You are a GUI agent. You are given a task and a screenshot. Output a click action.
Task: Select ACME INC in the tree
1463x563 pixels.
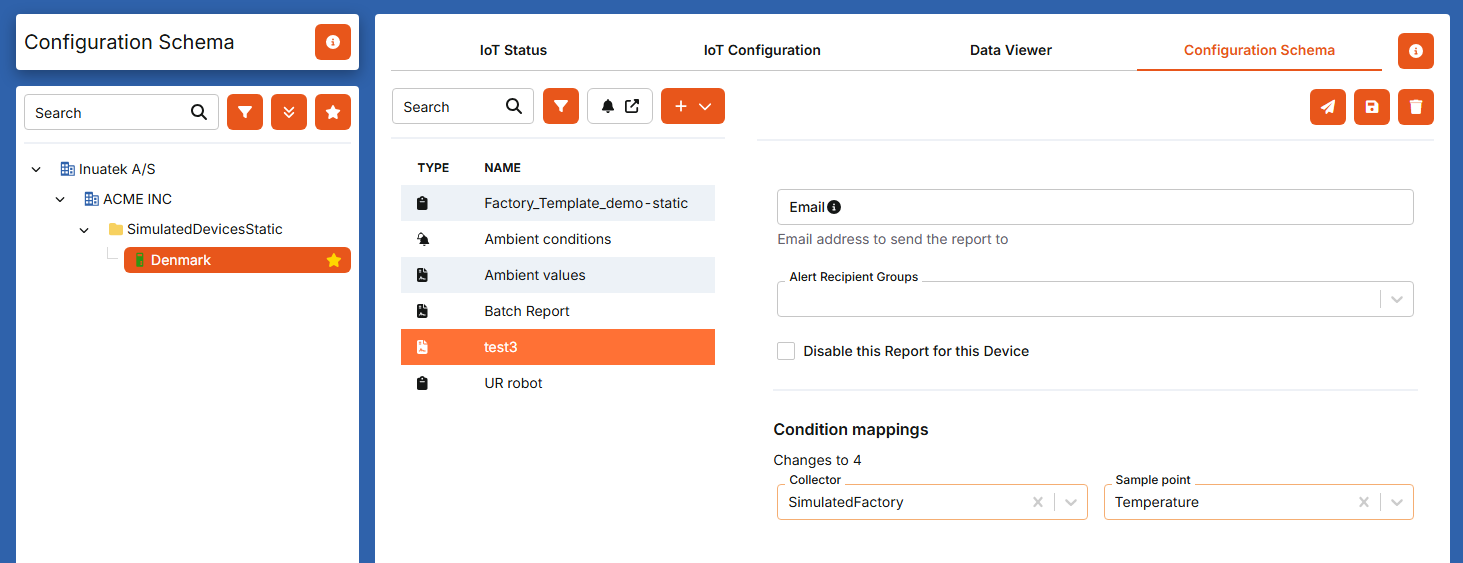tap(138, 199)
